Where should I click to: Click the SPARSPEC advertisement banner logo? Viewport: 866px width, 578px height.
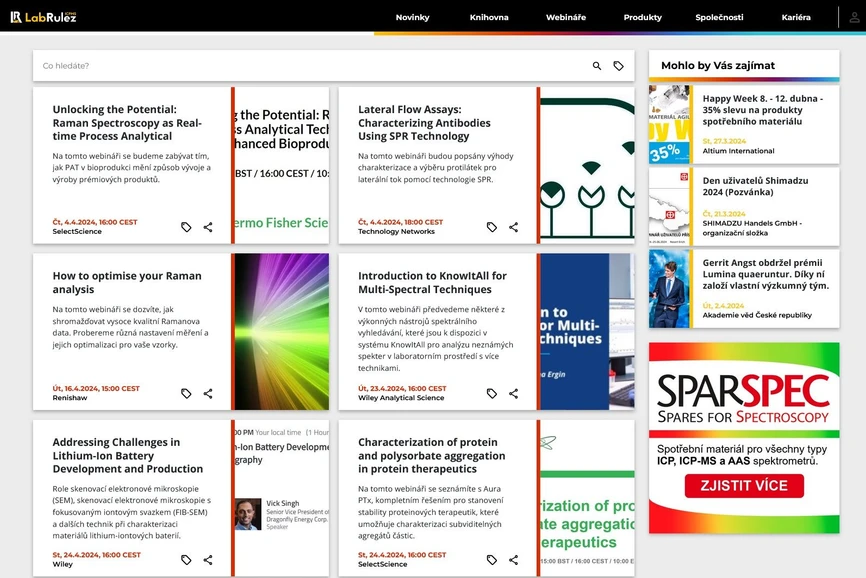pyautogui.click(x=743, y=399)
